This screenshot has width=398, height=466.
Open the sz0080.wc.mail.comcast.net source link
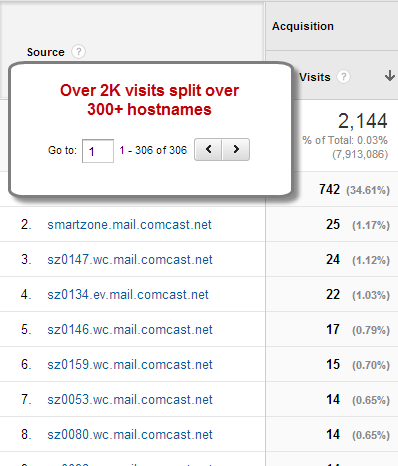[130, 435]
